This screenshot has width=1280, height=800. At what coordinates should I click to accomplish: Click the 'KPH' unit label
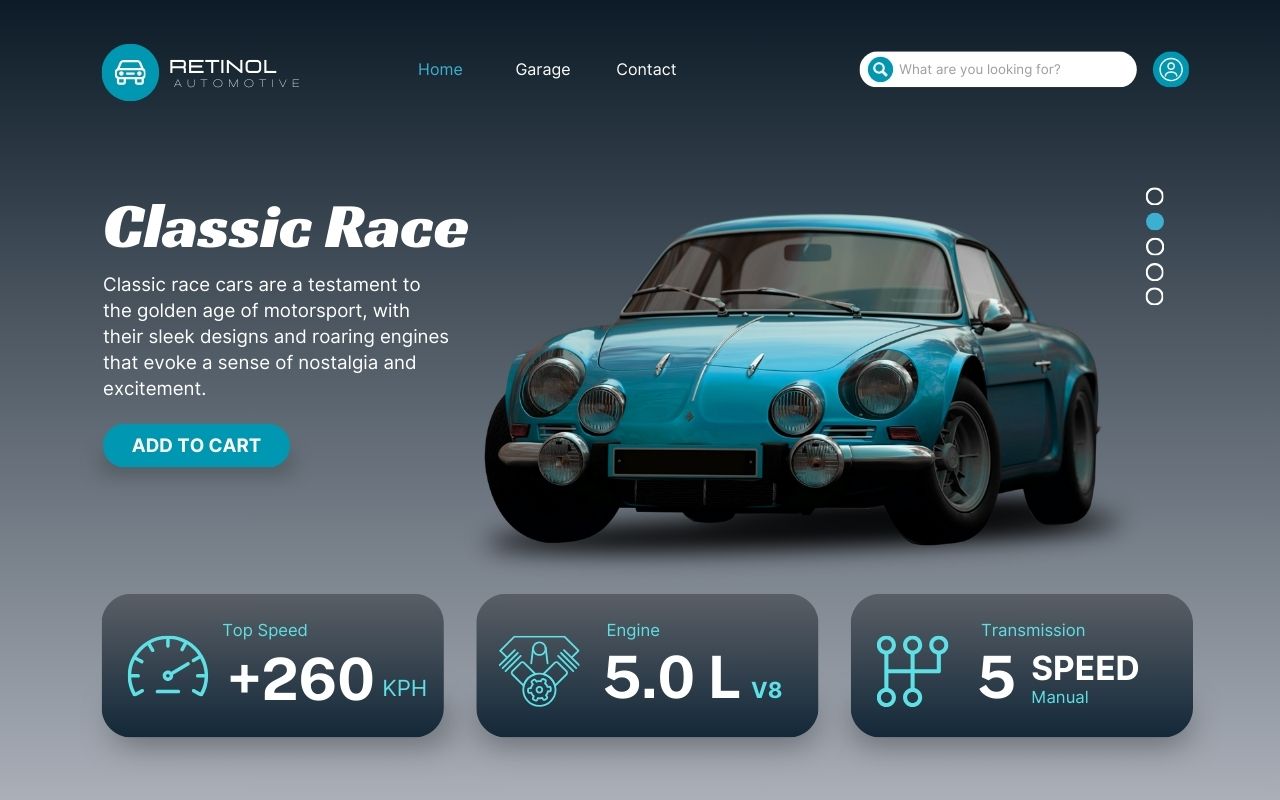pos(405,688)
